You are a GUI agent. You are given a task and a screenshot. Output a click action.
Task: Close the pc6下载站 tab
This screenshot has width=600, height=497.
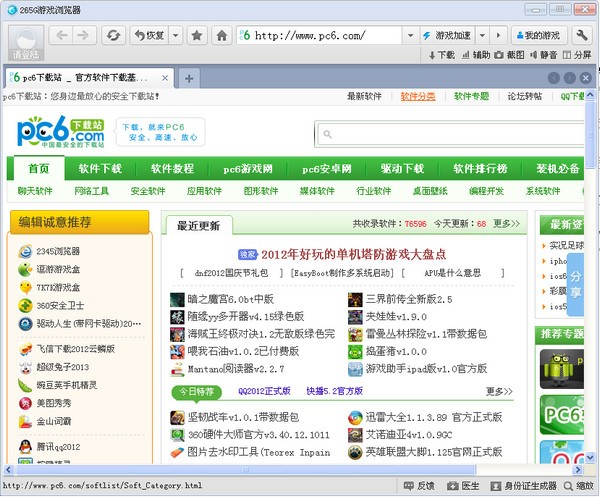(x=165, y=78)
